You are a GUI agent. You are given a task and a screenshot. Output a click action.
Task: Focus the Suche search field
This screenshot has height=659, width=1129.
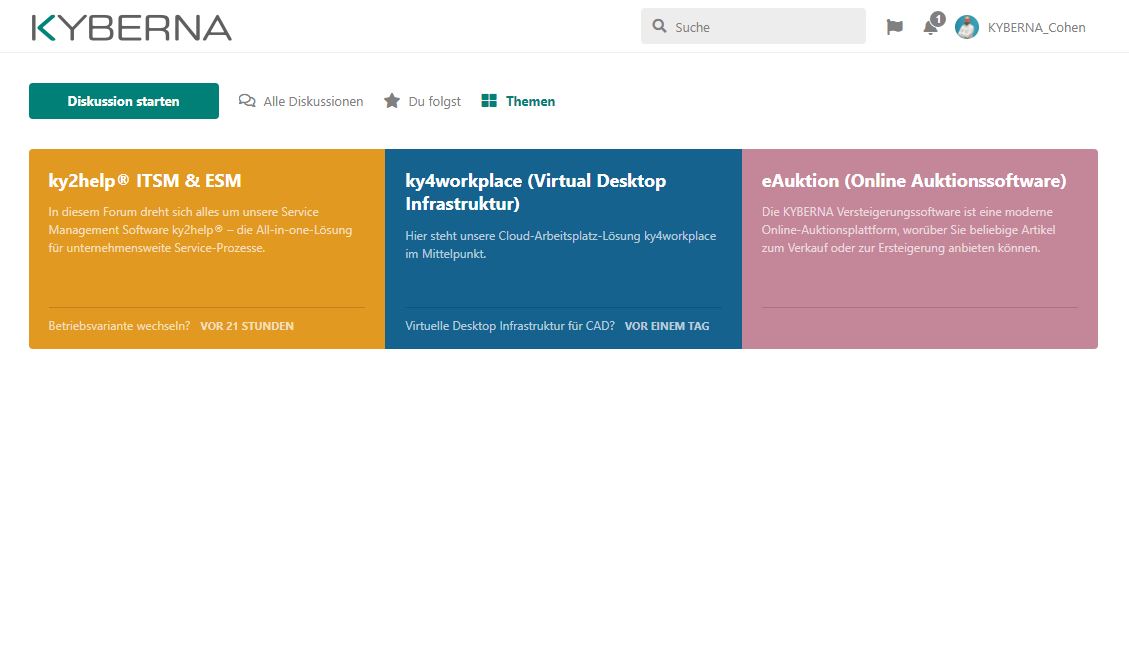pyautogui.click(x=753, y=27)
